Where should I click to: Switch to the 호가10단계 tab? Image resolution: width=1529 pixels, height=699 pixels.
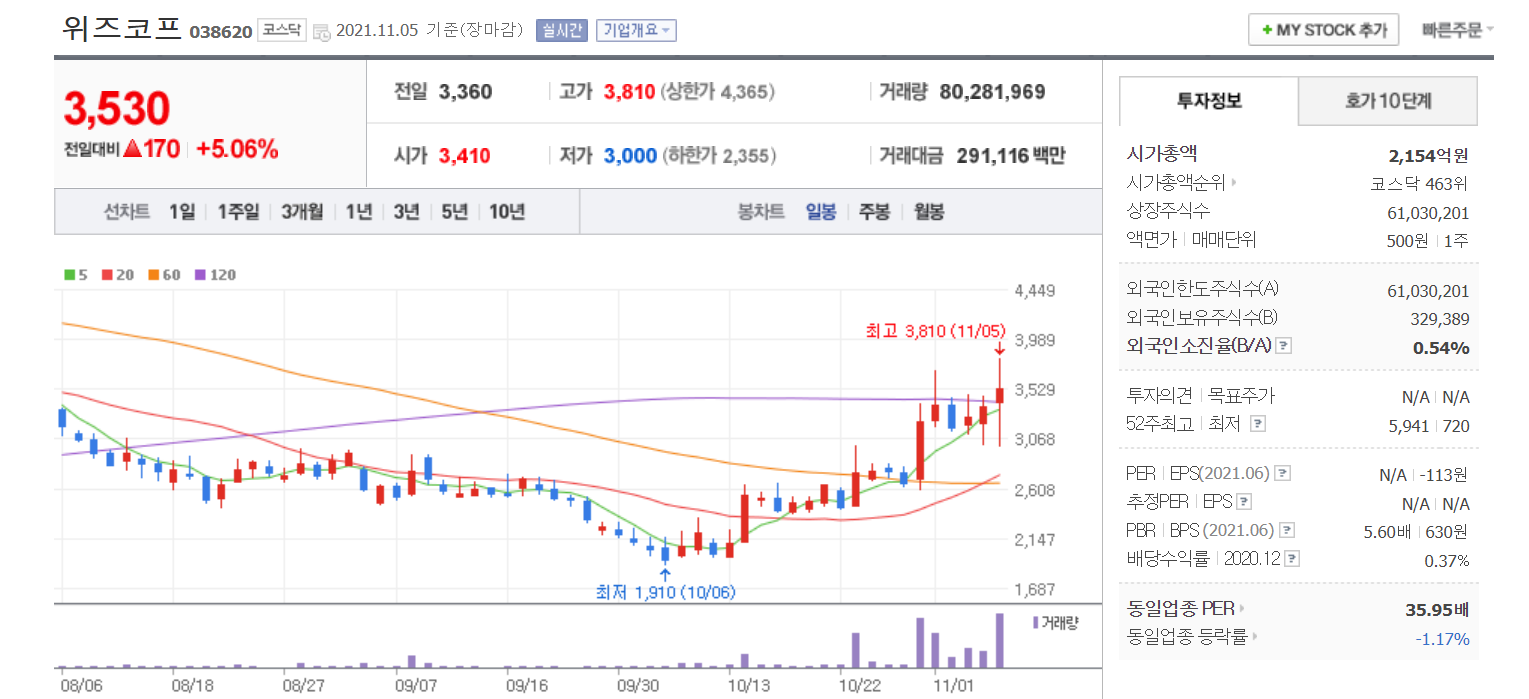(1388, 101)
